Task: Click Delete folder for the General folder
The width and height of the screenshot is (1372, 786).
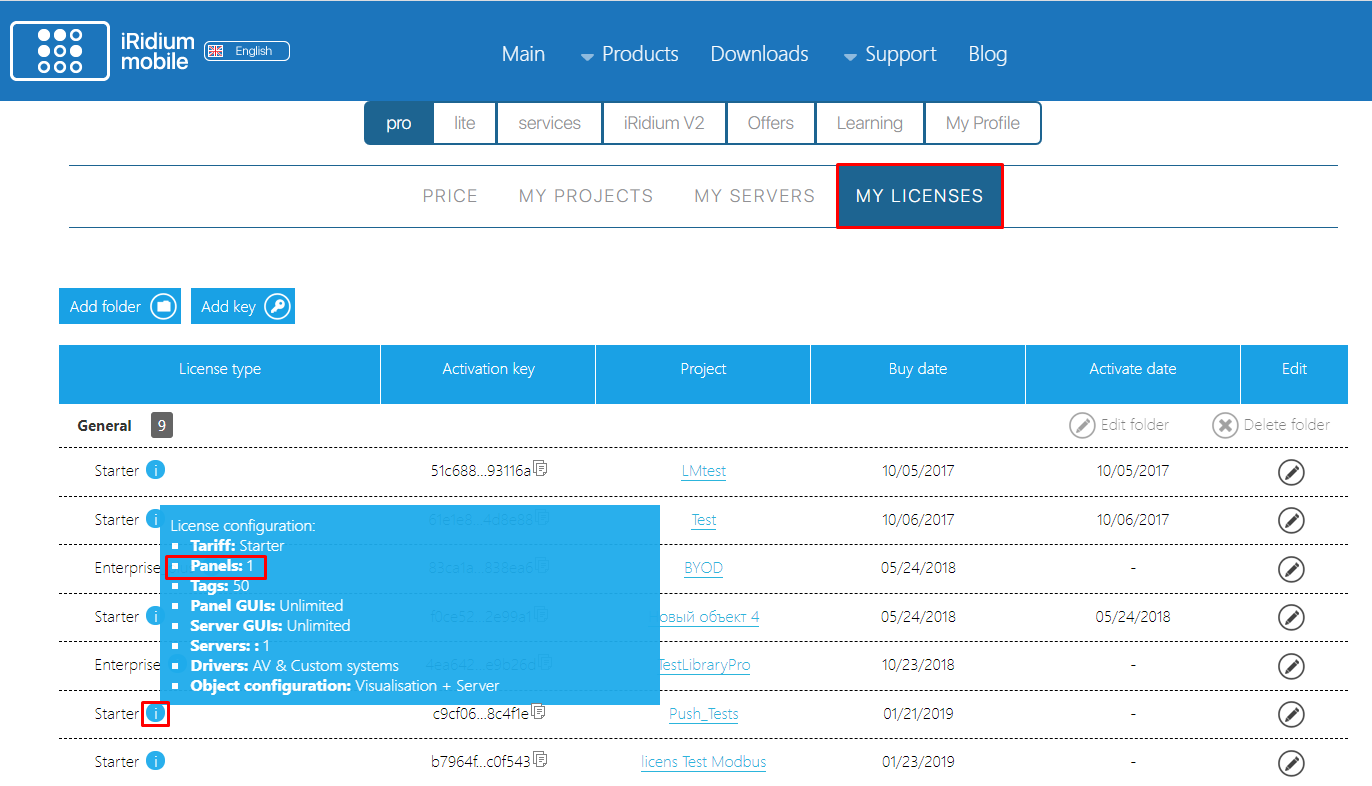Action: [1271, 425]
